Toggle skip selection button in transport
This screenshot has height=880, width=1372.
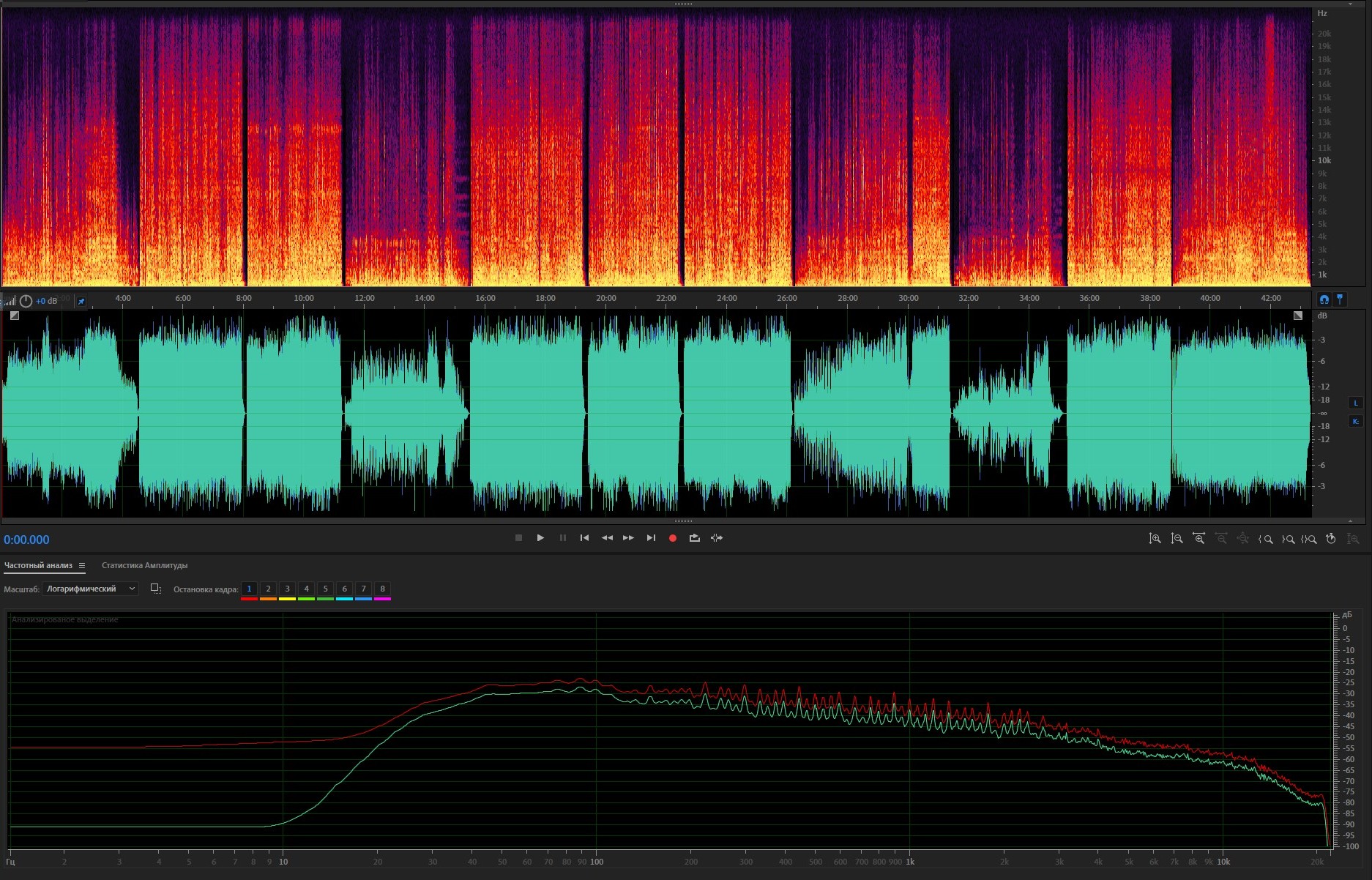point(717,538)
